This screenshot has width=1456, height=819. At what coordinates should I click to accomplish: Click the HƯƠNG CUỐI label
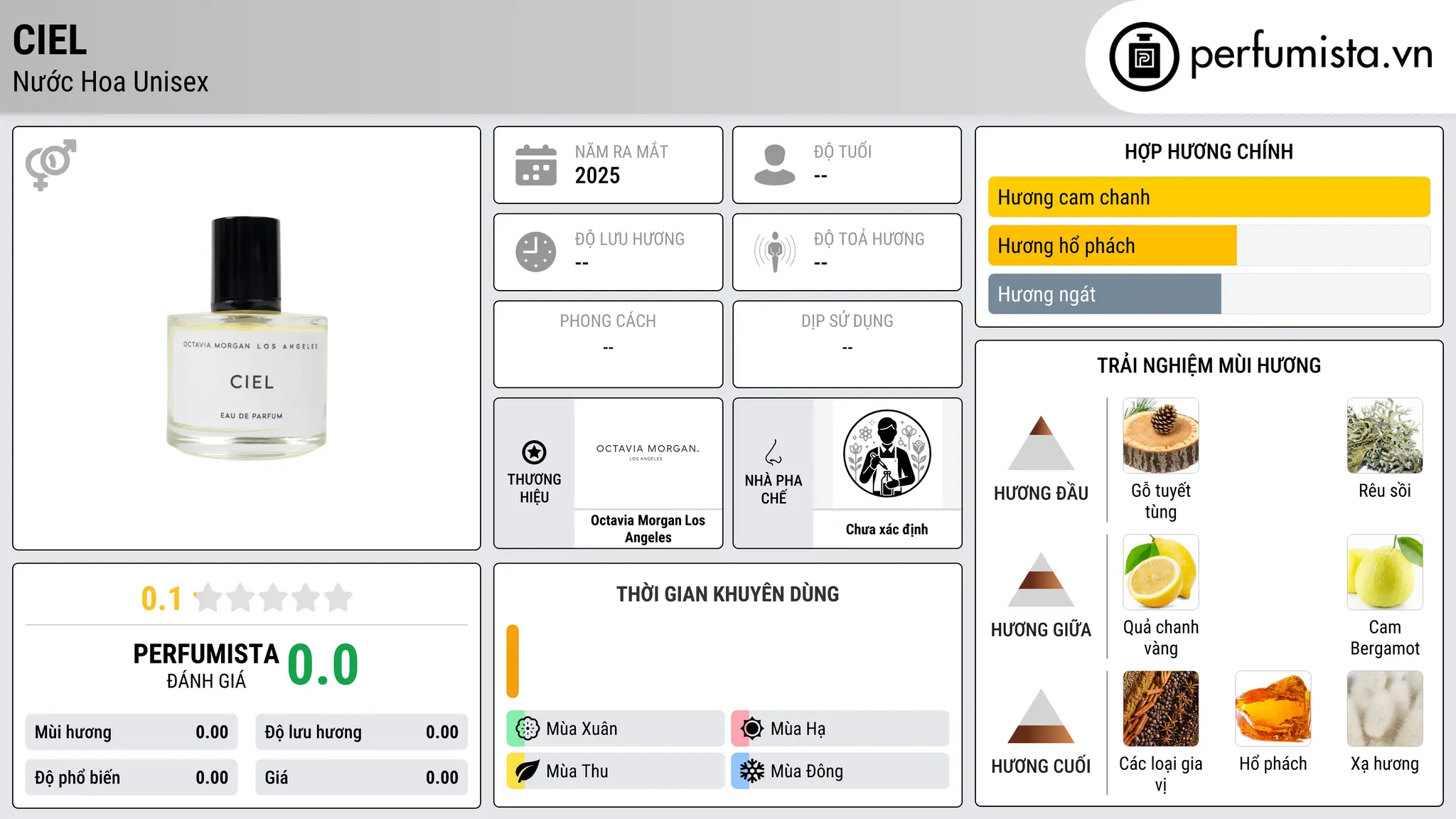pyautogui.click(x=1041, y=766)
